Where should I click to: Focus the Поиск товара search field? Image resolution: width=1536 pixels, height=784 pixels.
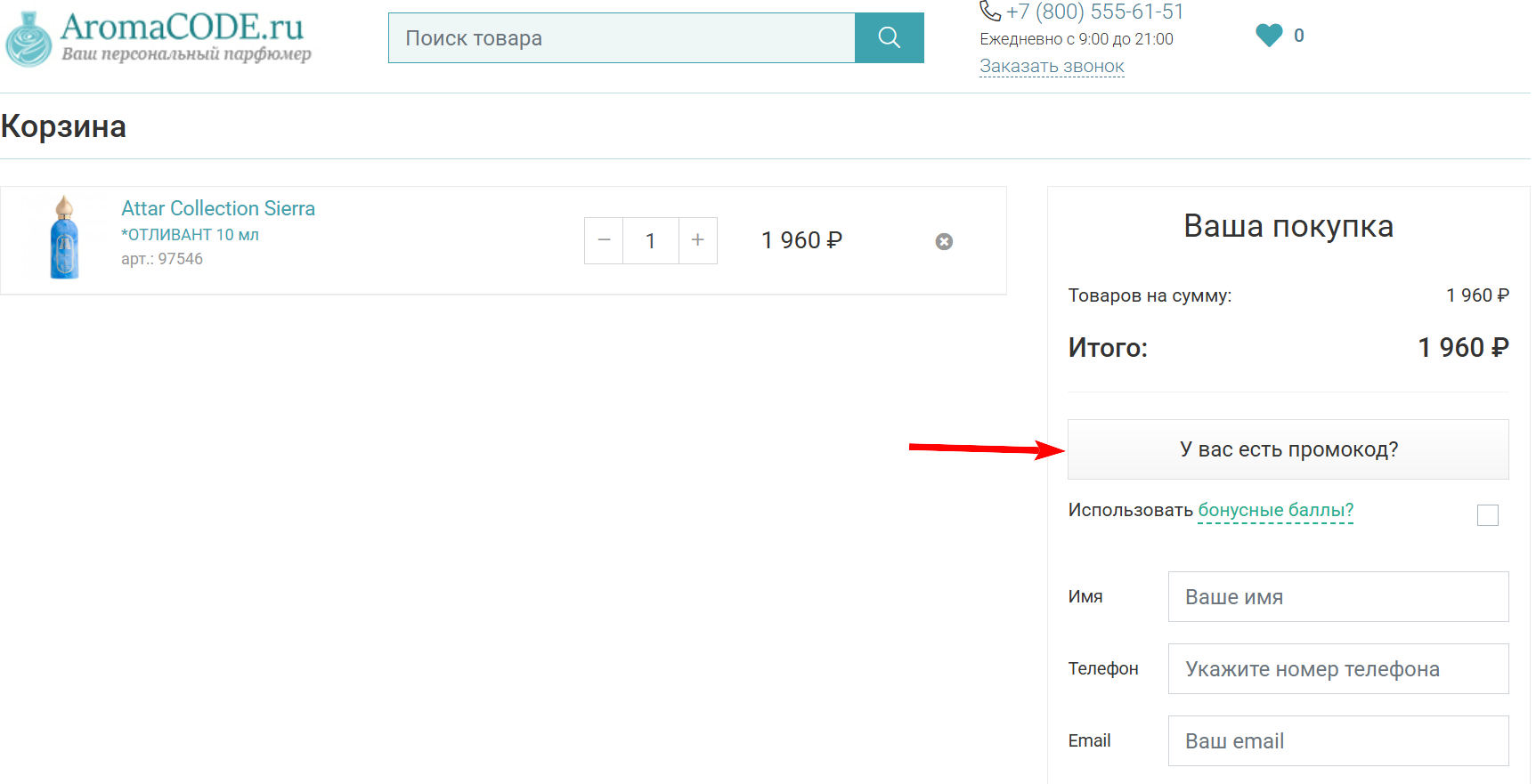click(x=622, y=37)
